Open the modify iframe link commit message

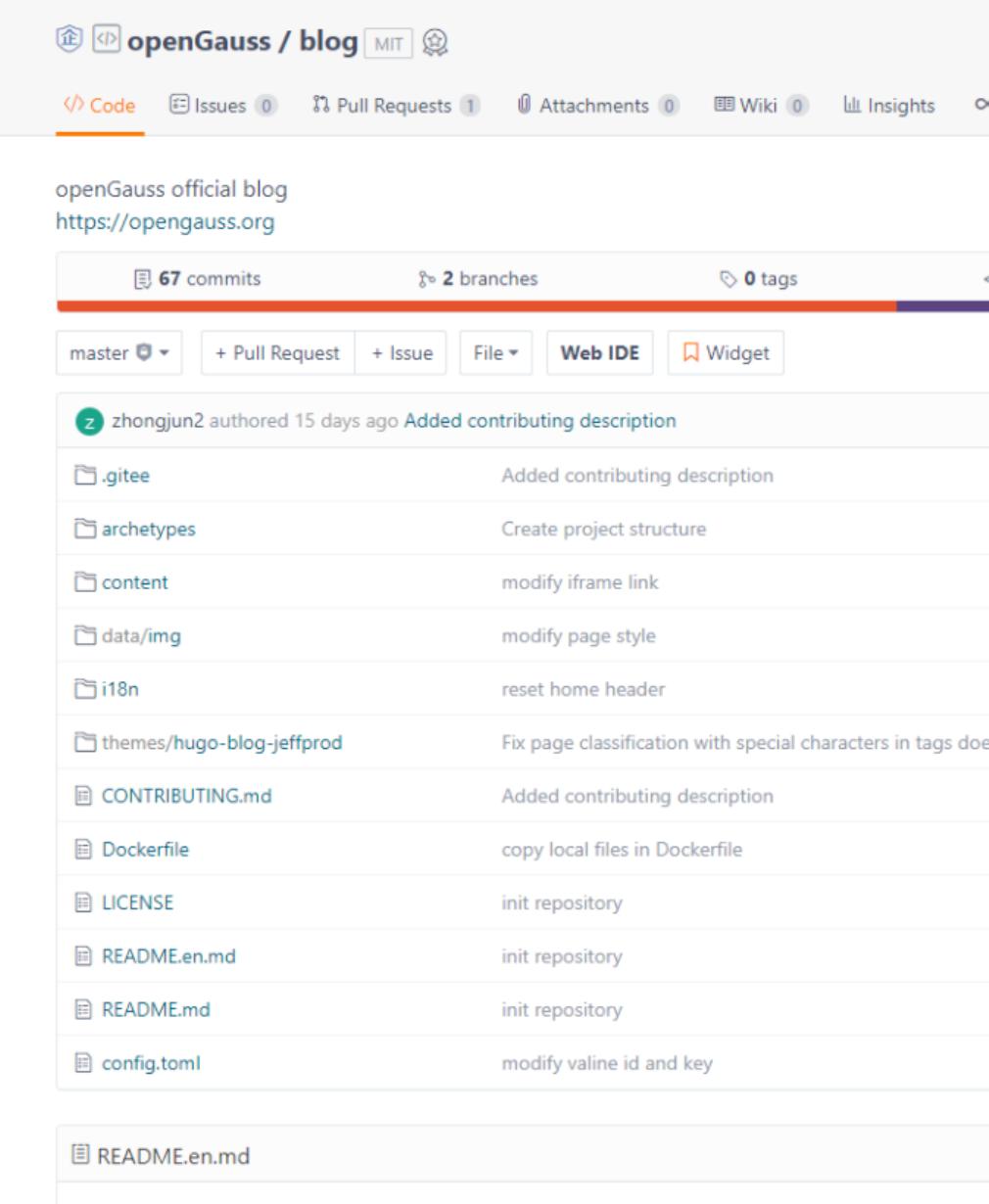pos(580,582)
